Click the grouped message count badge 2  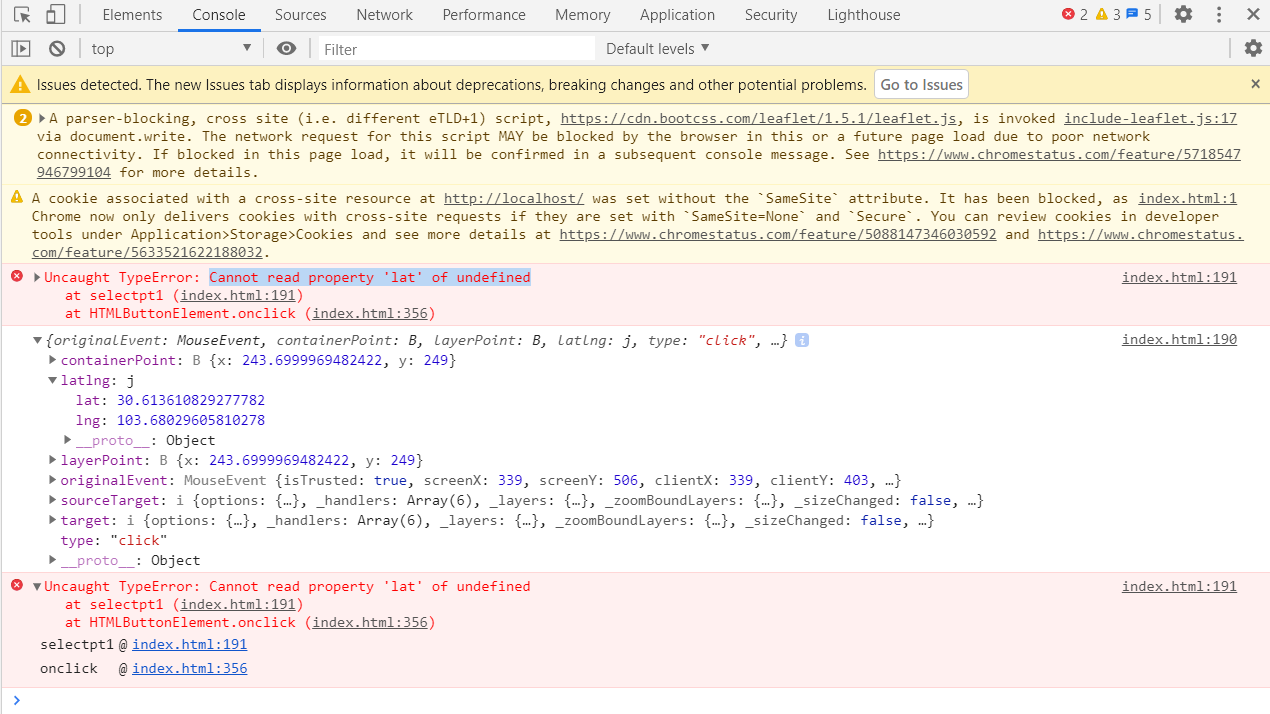[22, 118]
